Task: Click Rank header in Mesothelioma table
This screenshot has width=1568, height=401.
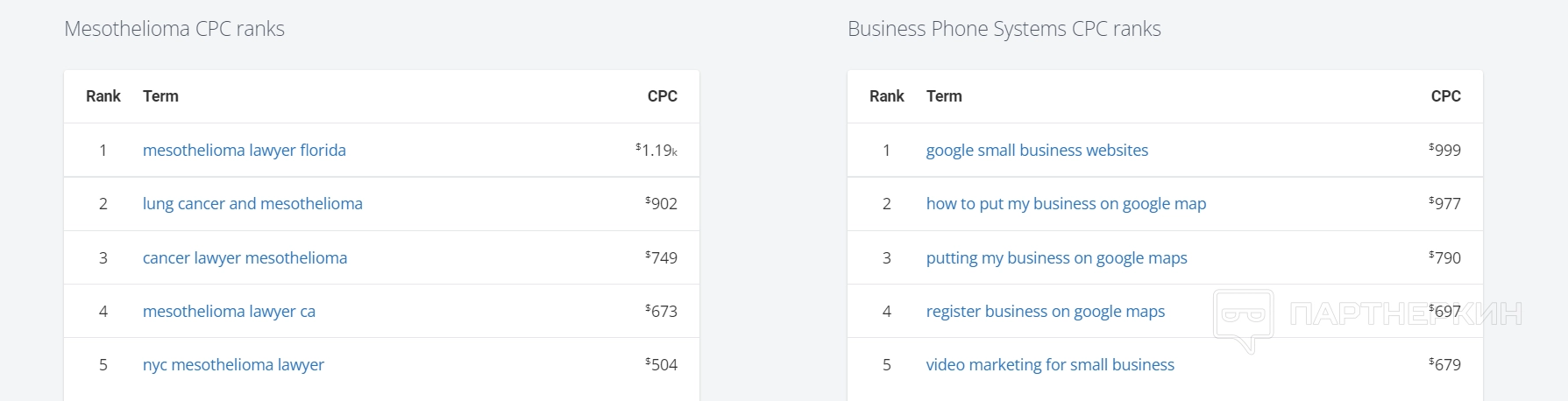Action: pos(103,96)
